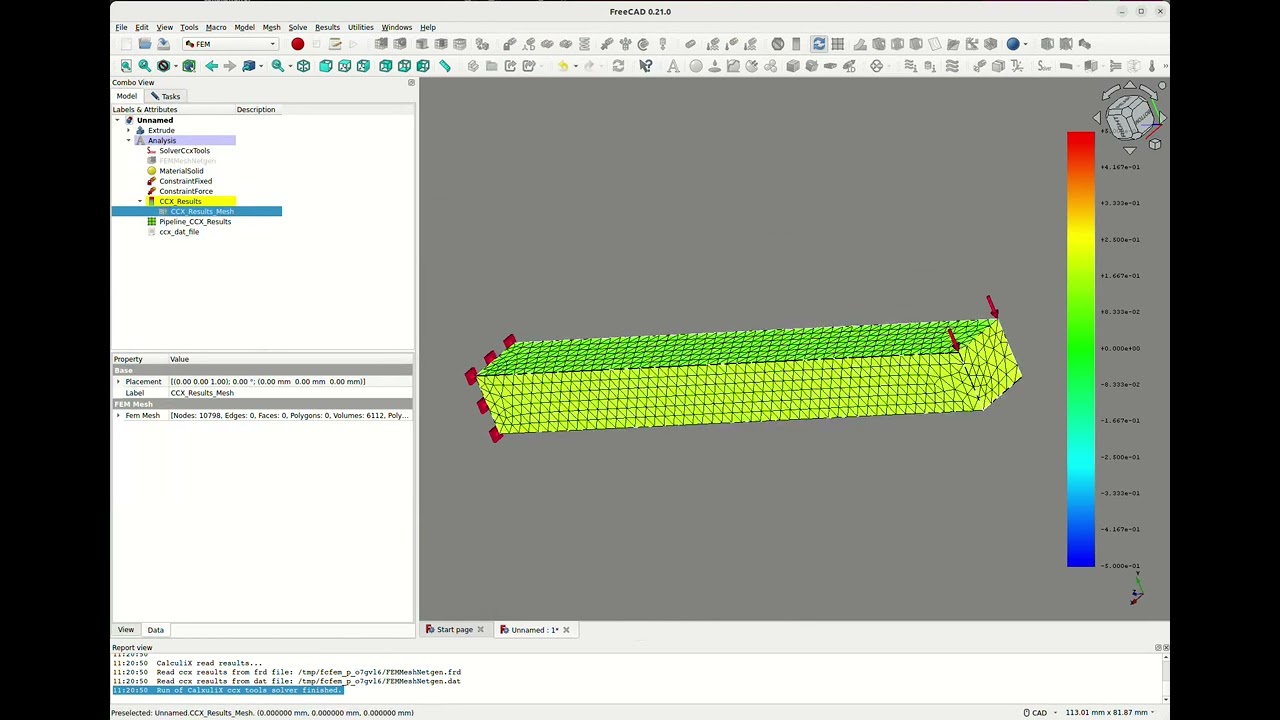
Task: Open the Solve menu
Action: (298, 27)
